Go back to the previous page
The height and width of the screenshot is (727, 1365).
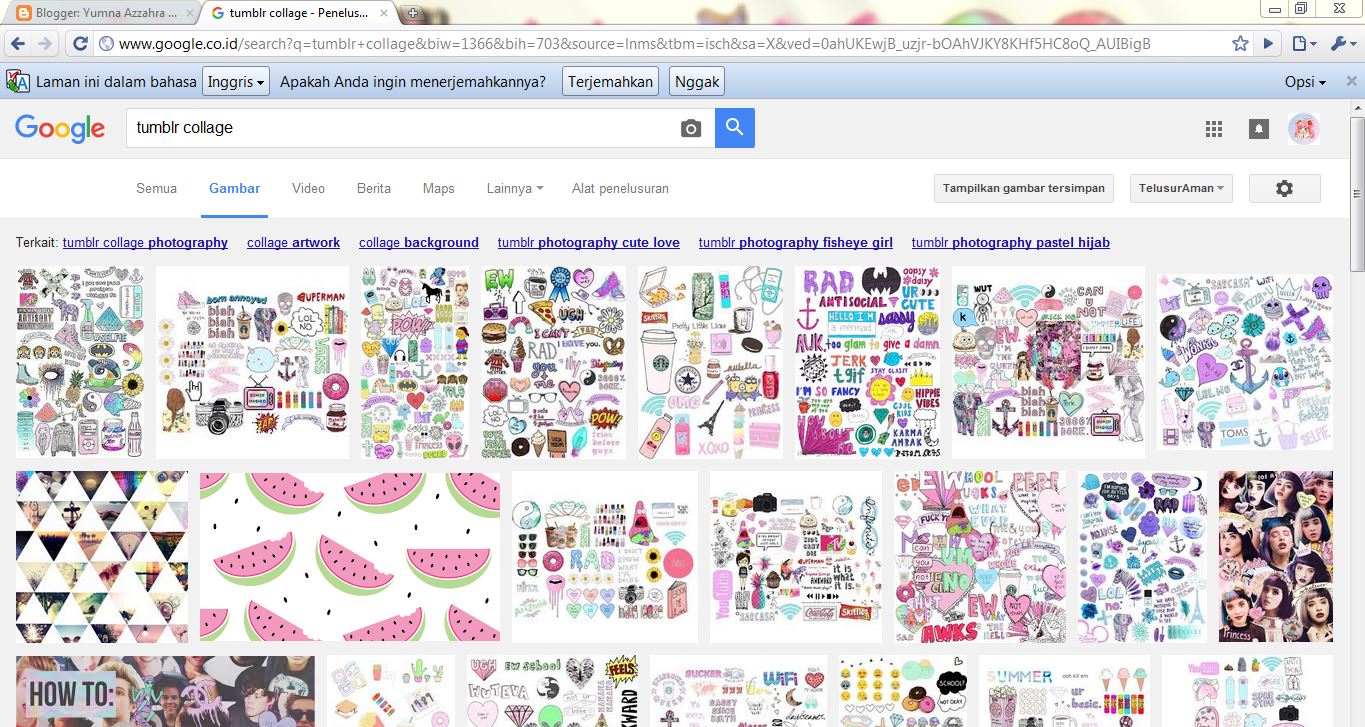tap(17, 44)
